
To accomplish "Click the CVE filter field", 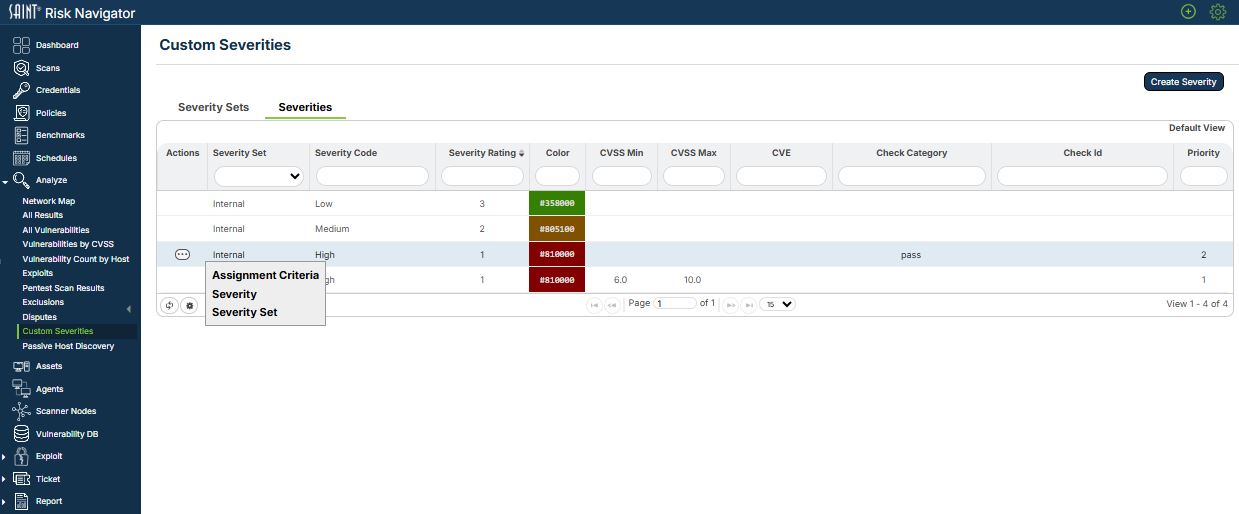I will 781,176.
